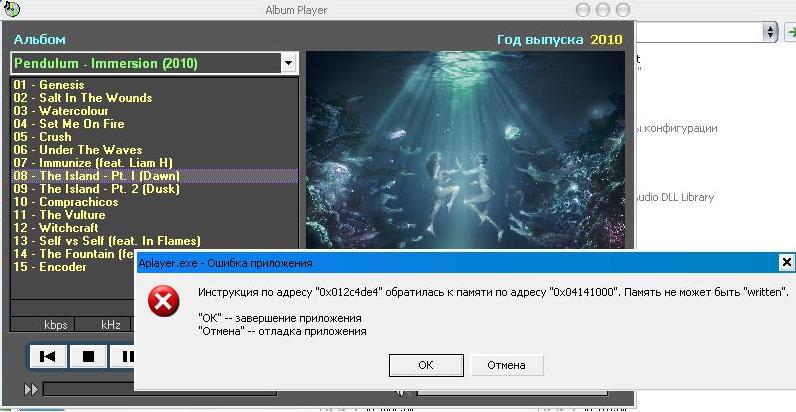Select track 02 - Salt In The Wounds
796x412 pixels.
154,98
